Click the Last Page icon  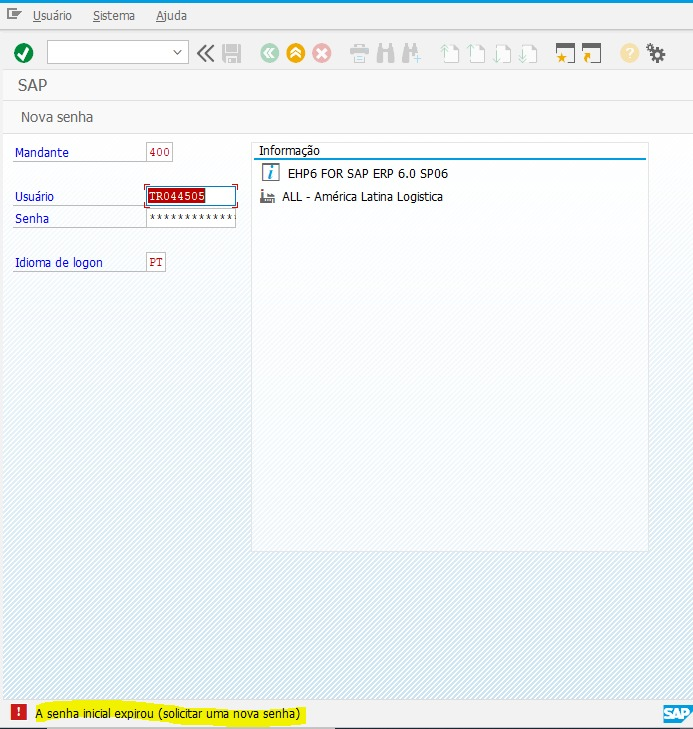pos(528,53)
